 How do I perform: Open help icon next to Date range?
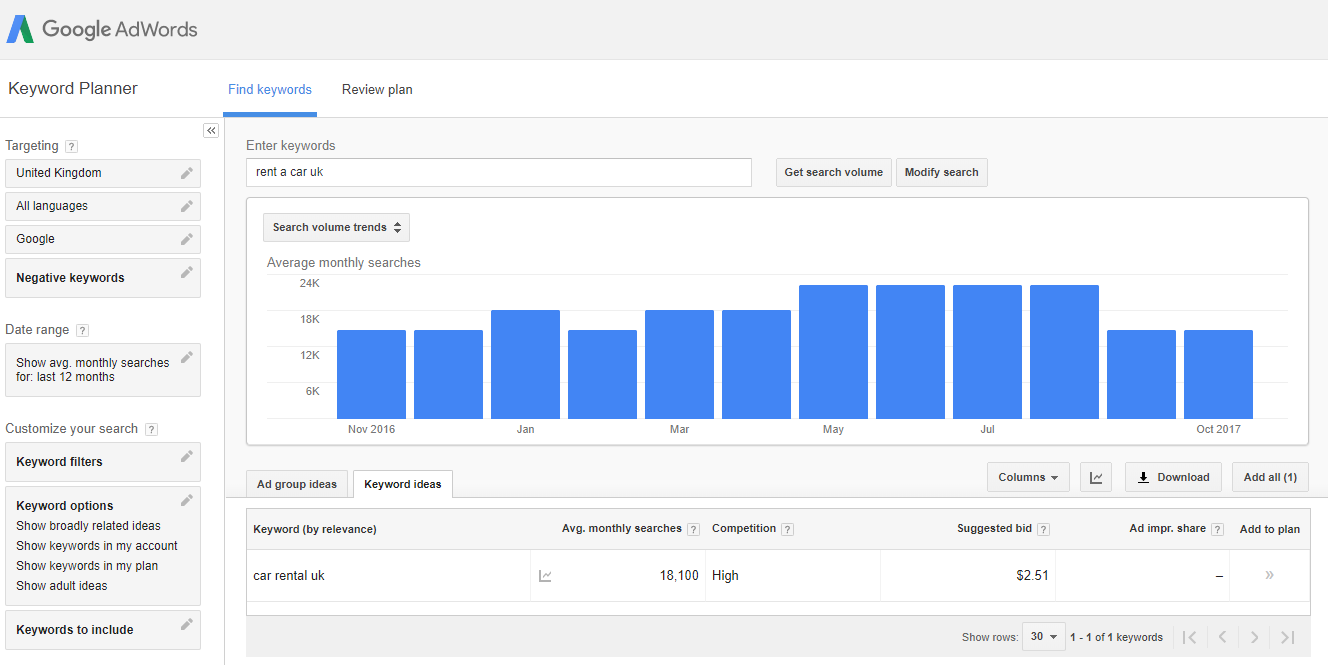(82, 330)
